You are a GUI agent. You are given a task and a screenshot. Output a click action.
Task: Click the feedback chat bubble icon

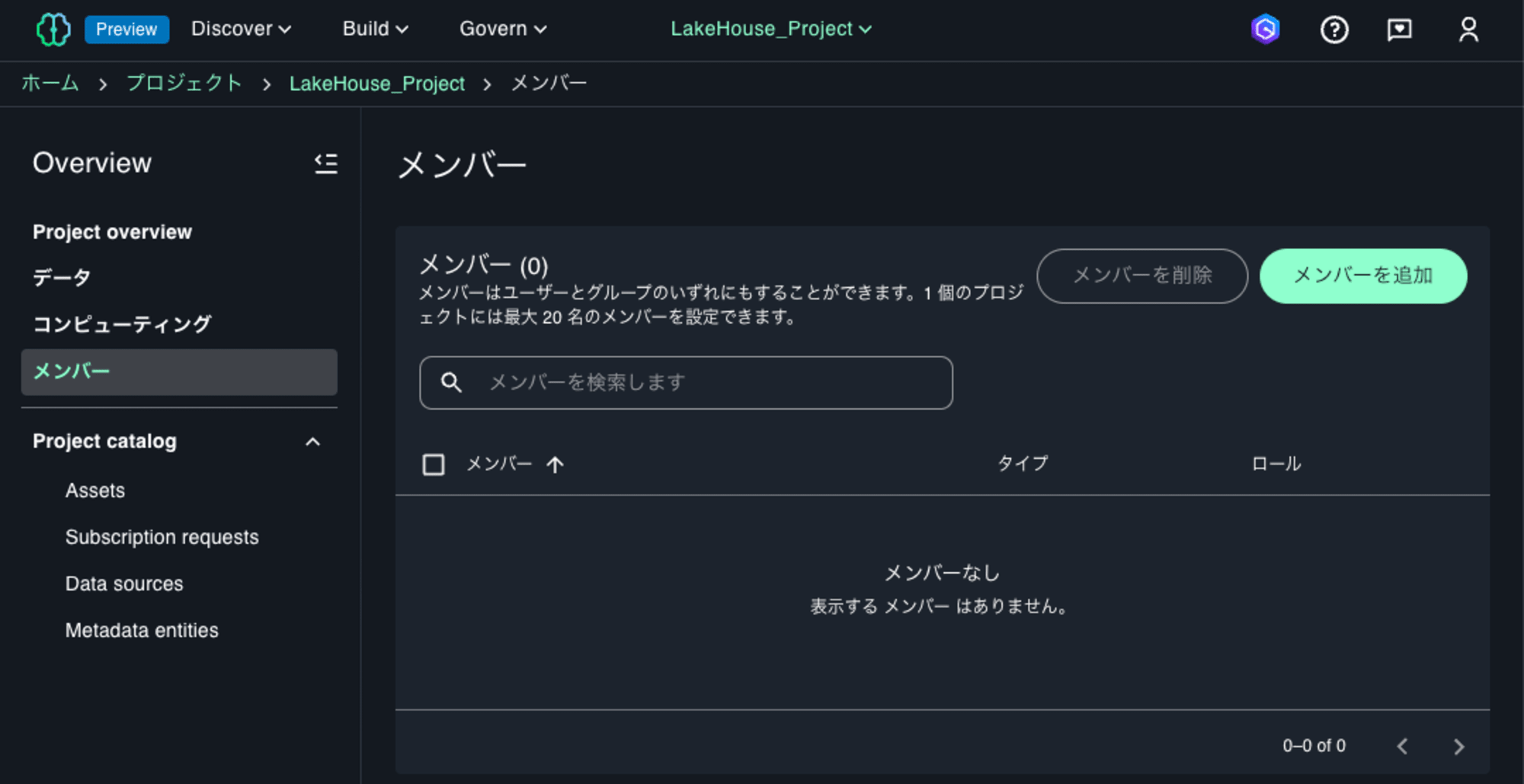coord(1400,30)
